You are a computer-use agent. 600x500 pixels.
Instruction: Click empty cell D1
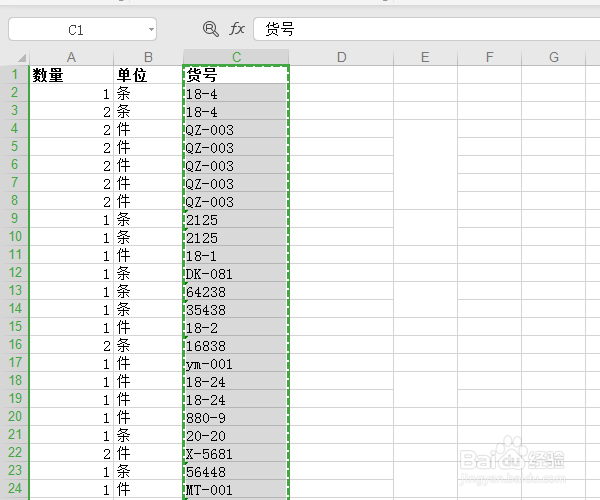(x=341, y=75)
